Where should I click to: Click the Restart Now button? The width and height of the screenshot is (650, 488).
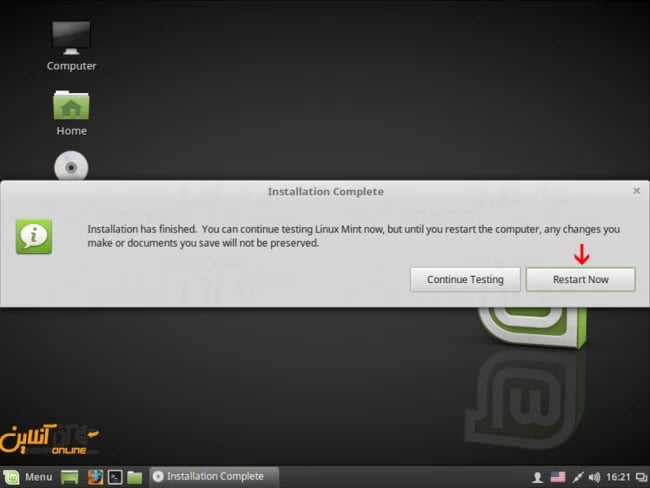click(580, 279)
